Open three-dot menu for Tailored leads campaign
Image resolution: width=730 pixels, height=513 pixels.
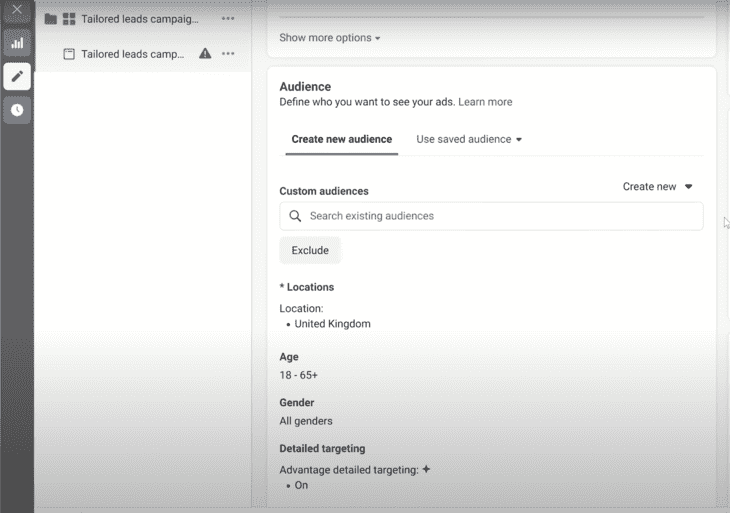[x=228, y=19]
